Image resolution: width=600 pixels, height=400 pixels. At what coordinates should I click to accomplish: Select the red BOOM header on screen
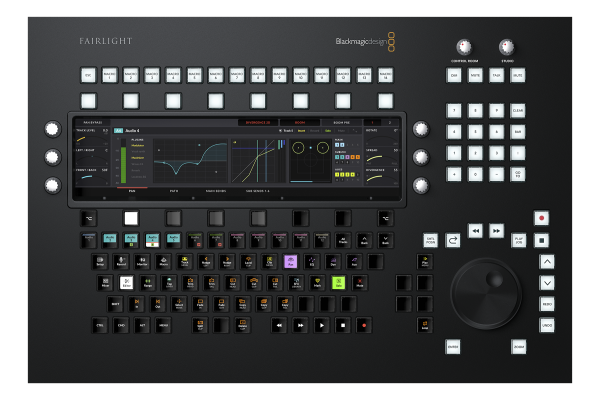[300, 122]
